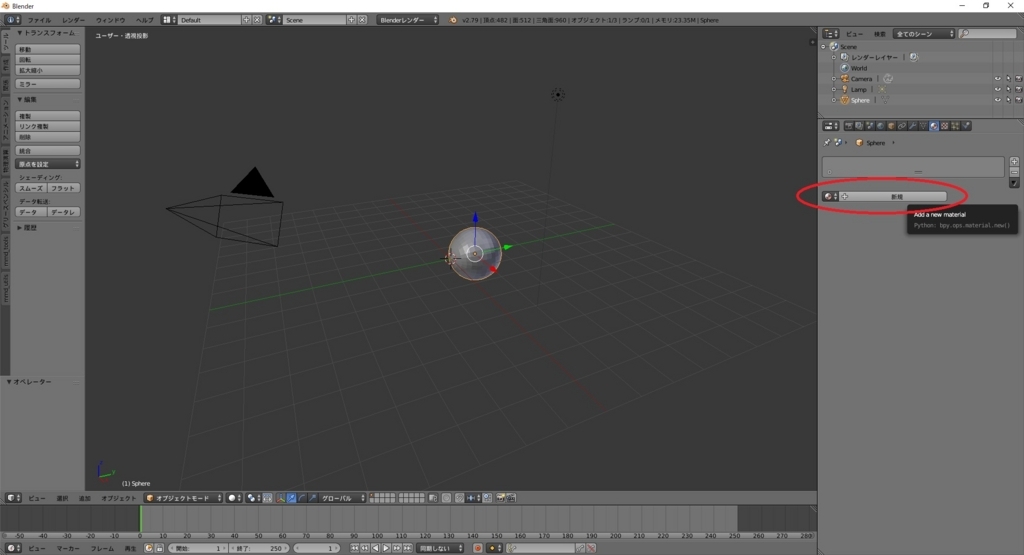Image resolution: width=1024 pixels, height=555 pixels.
Task: Open the World properties tab icon
Action: point(880,126)
